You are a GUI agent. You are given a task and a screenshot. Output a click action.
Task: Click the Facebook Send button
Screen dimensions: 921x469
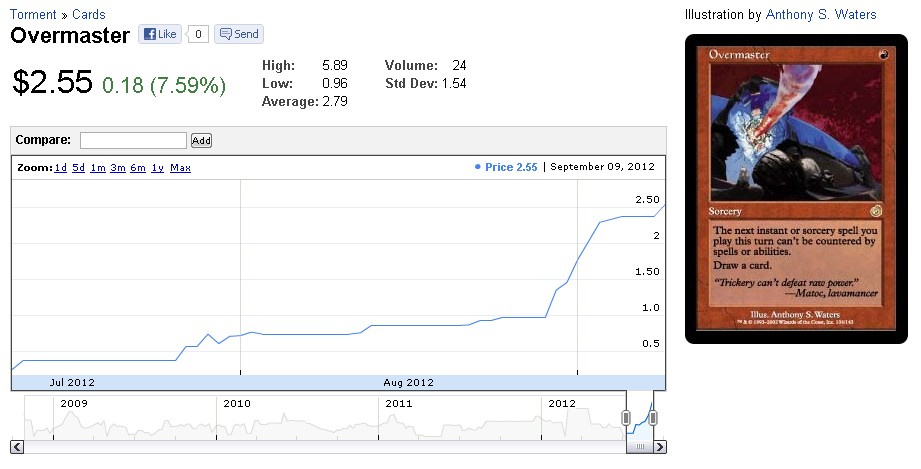point(238,34)
